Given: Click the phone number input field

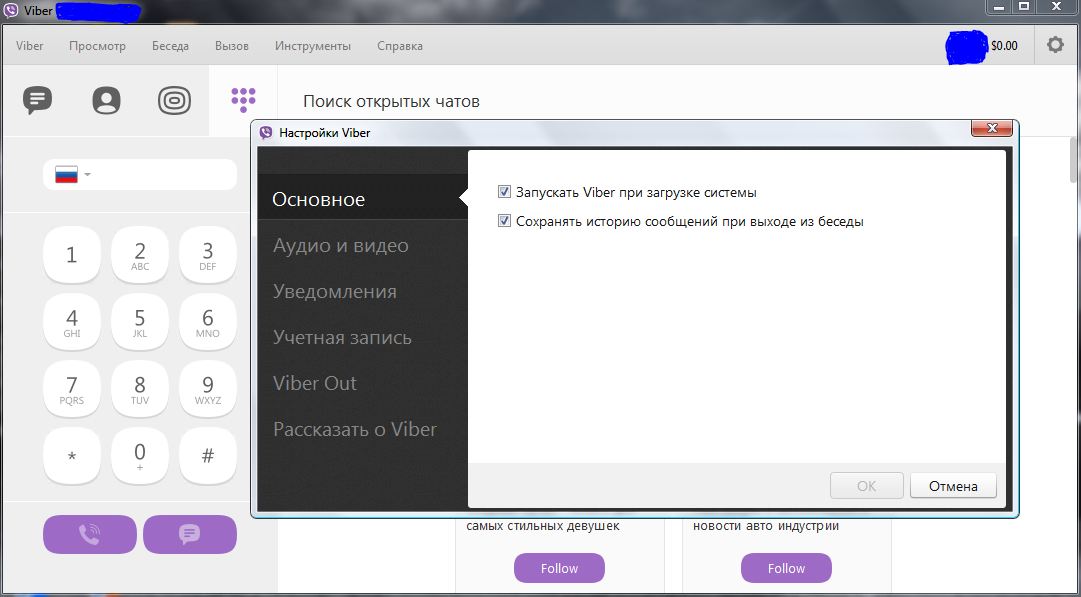Looking at the screenshot, I should 165,175.
